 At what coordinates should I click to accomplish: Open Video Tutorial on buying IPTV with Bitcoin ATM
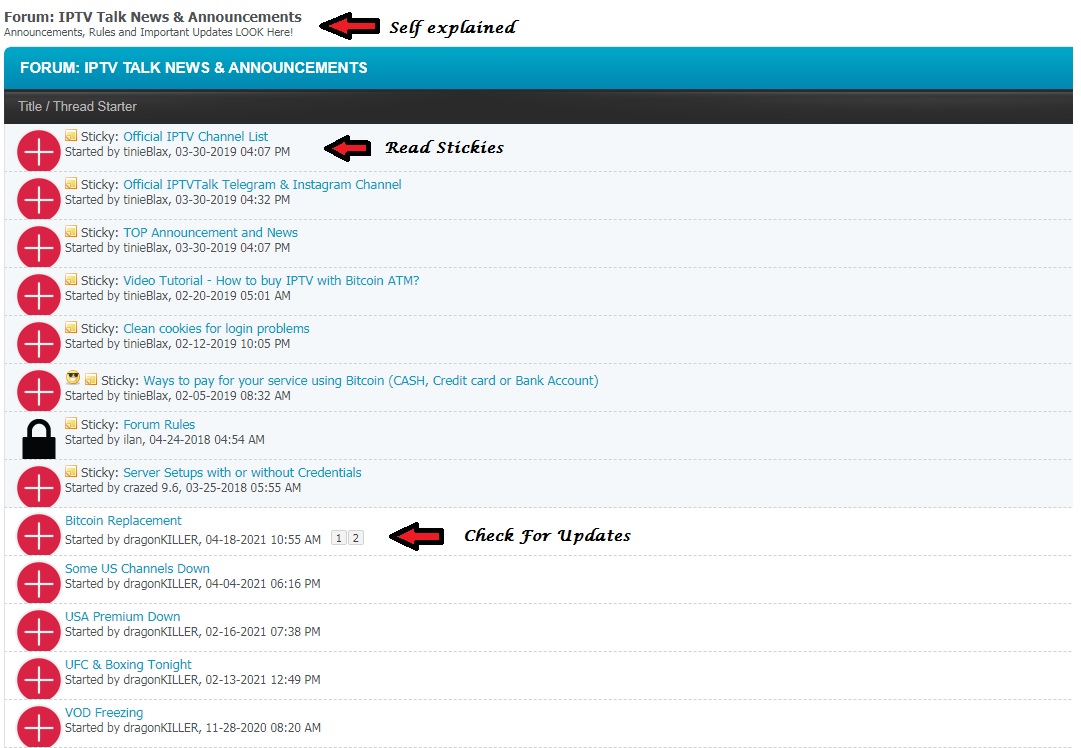click(271, 281)
